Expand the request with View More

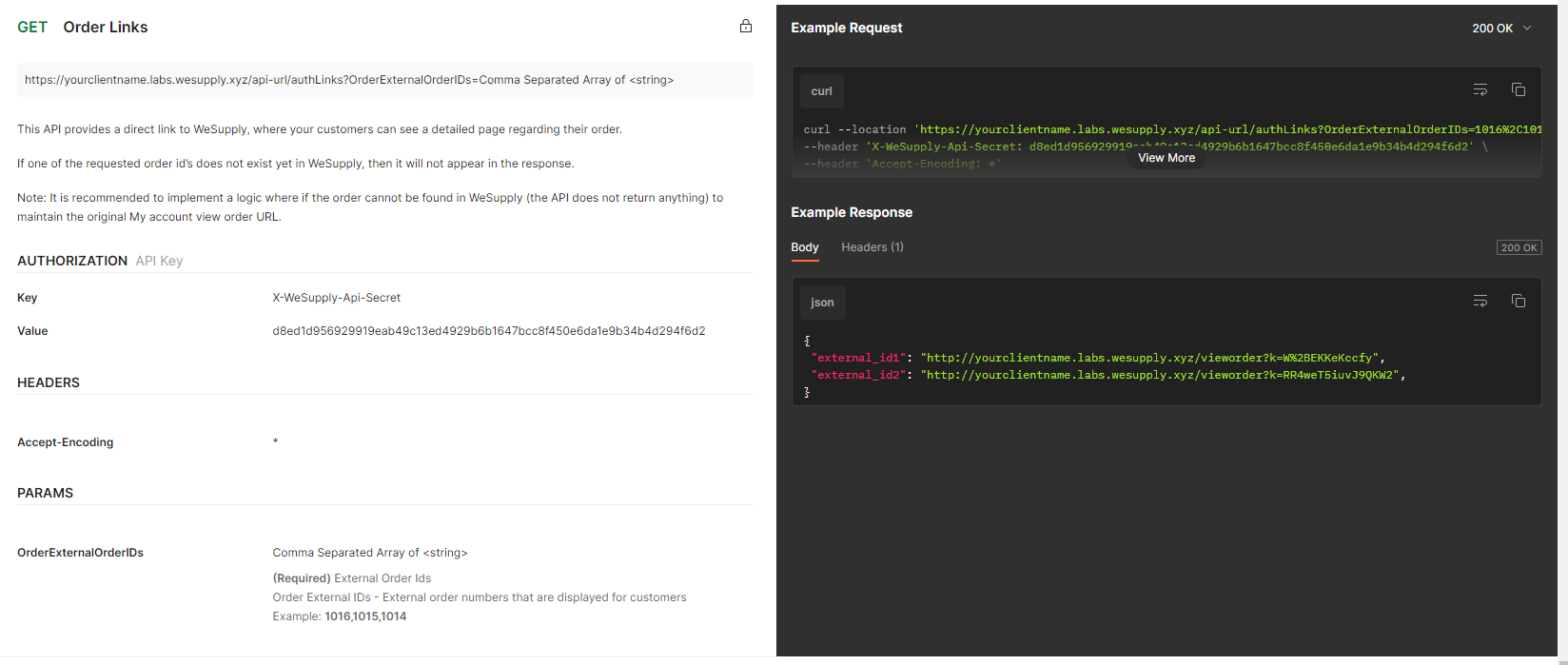(x=1166, y=158)
